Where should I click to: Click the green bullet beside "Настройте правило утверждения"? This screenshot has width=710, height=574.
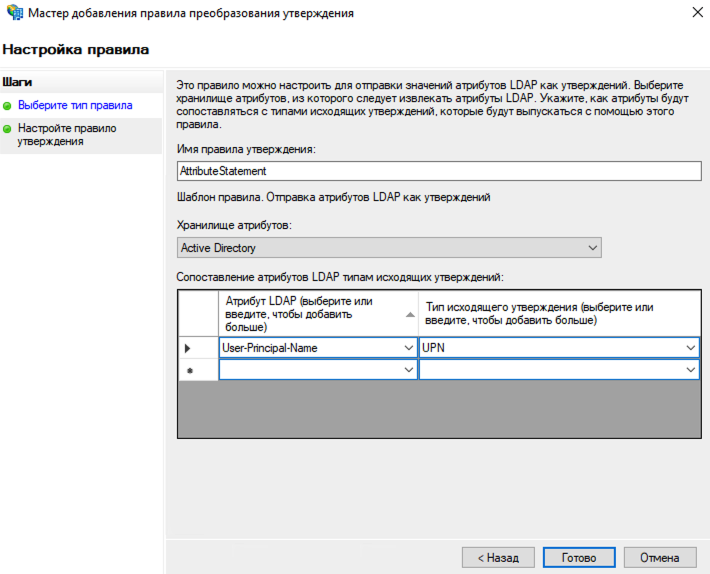click(8, 129)
